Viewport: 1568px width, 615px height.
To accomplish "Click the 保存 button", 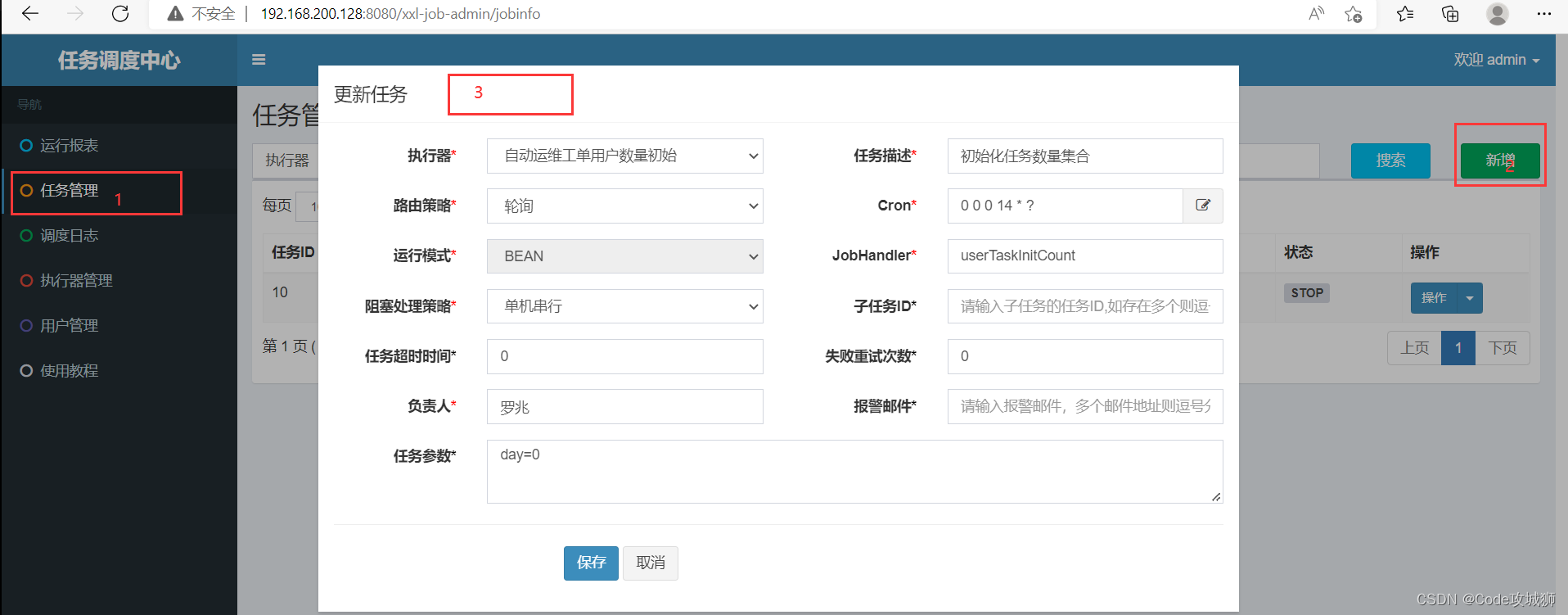I will (x=591, y=563).
